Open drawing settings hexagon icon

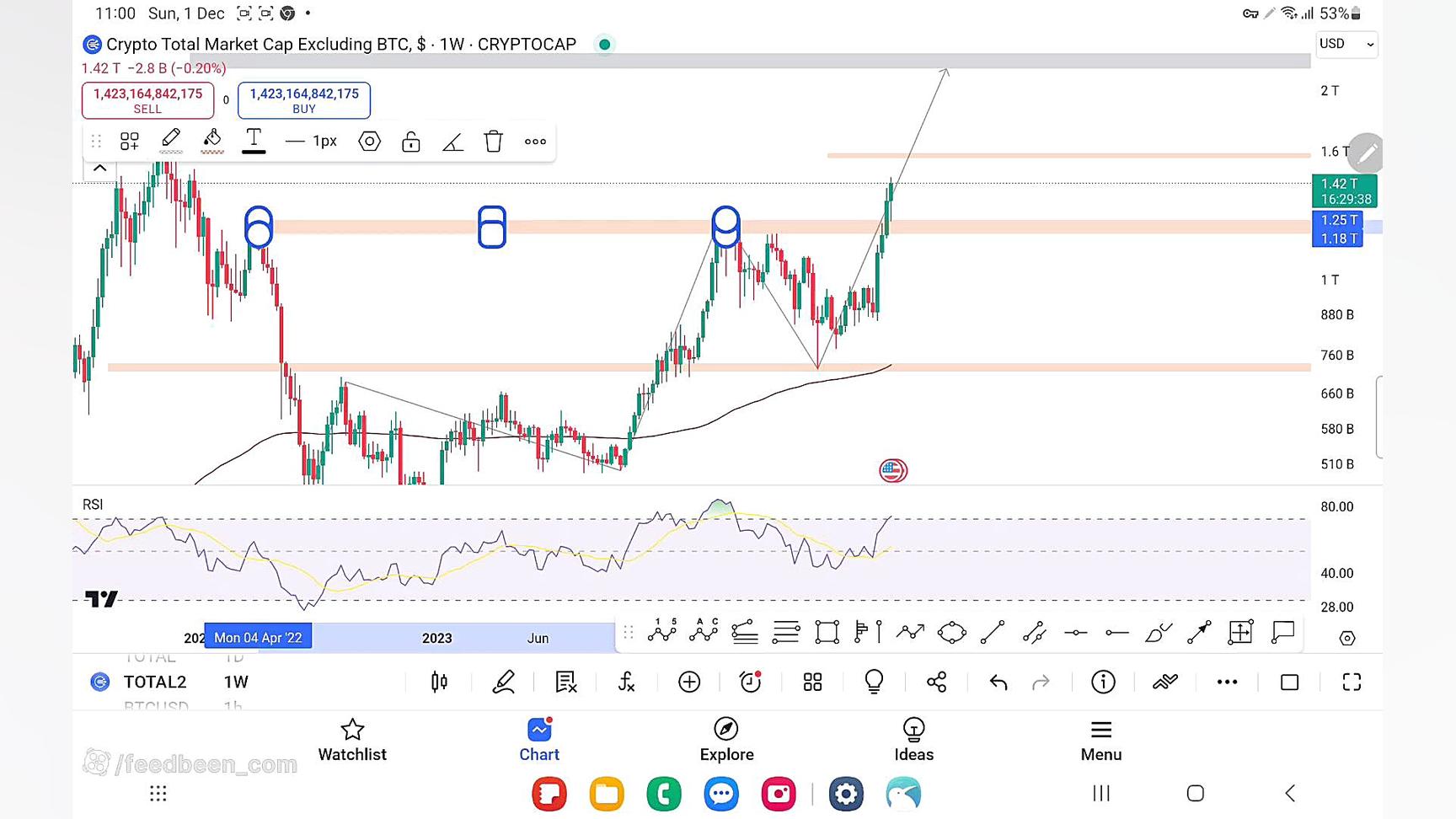pos(369,142)
